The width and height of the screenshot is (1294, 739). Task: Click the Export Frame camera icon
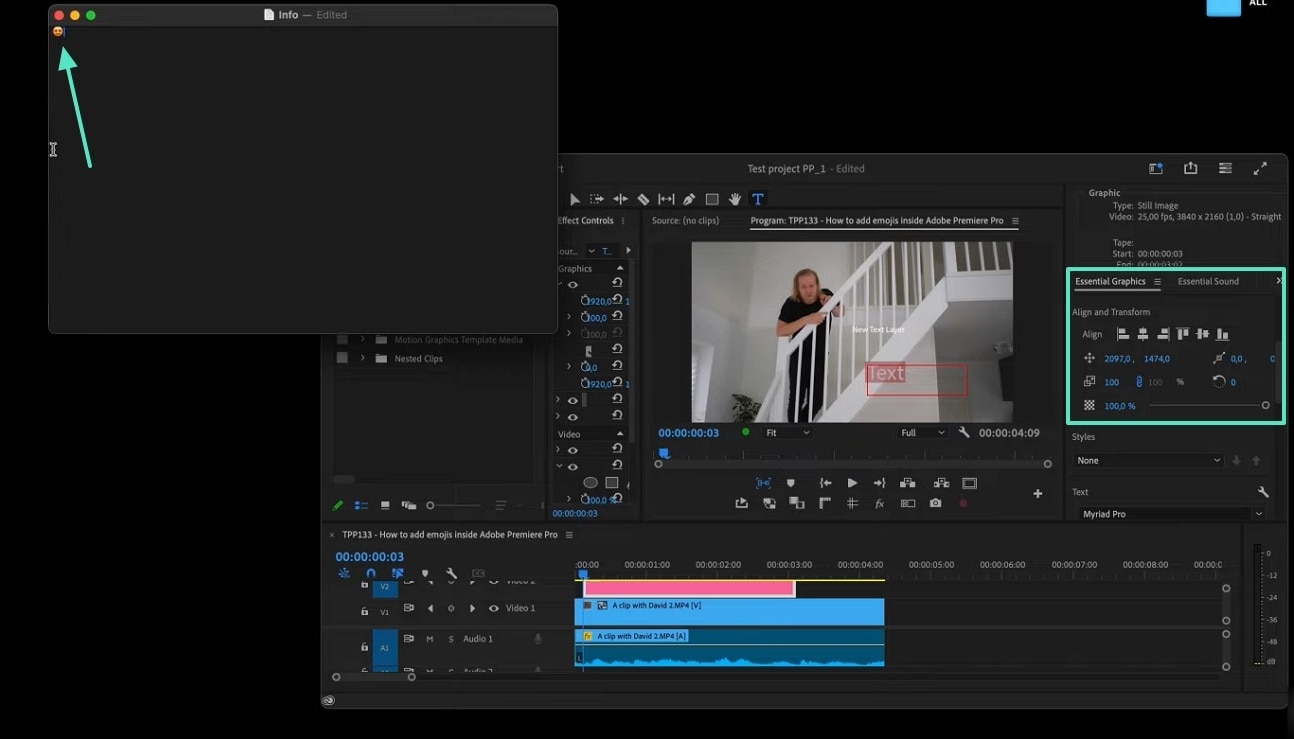click(x=935, y=504)
